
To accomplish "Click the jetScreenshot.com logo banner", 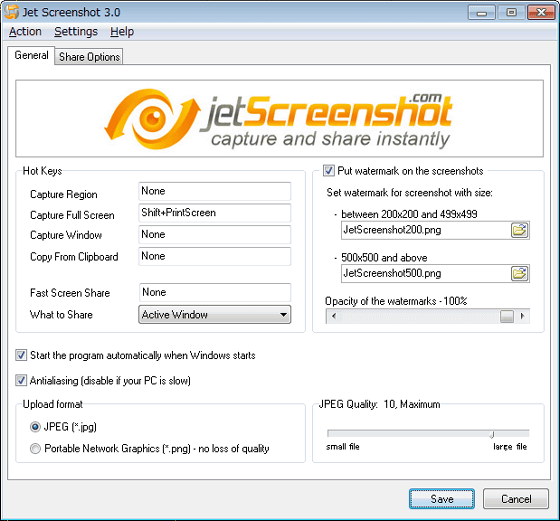I will click(279, 119).
